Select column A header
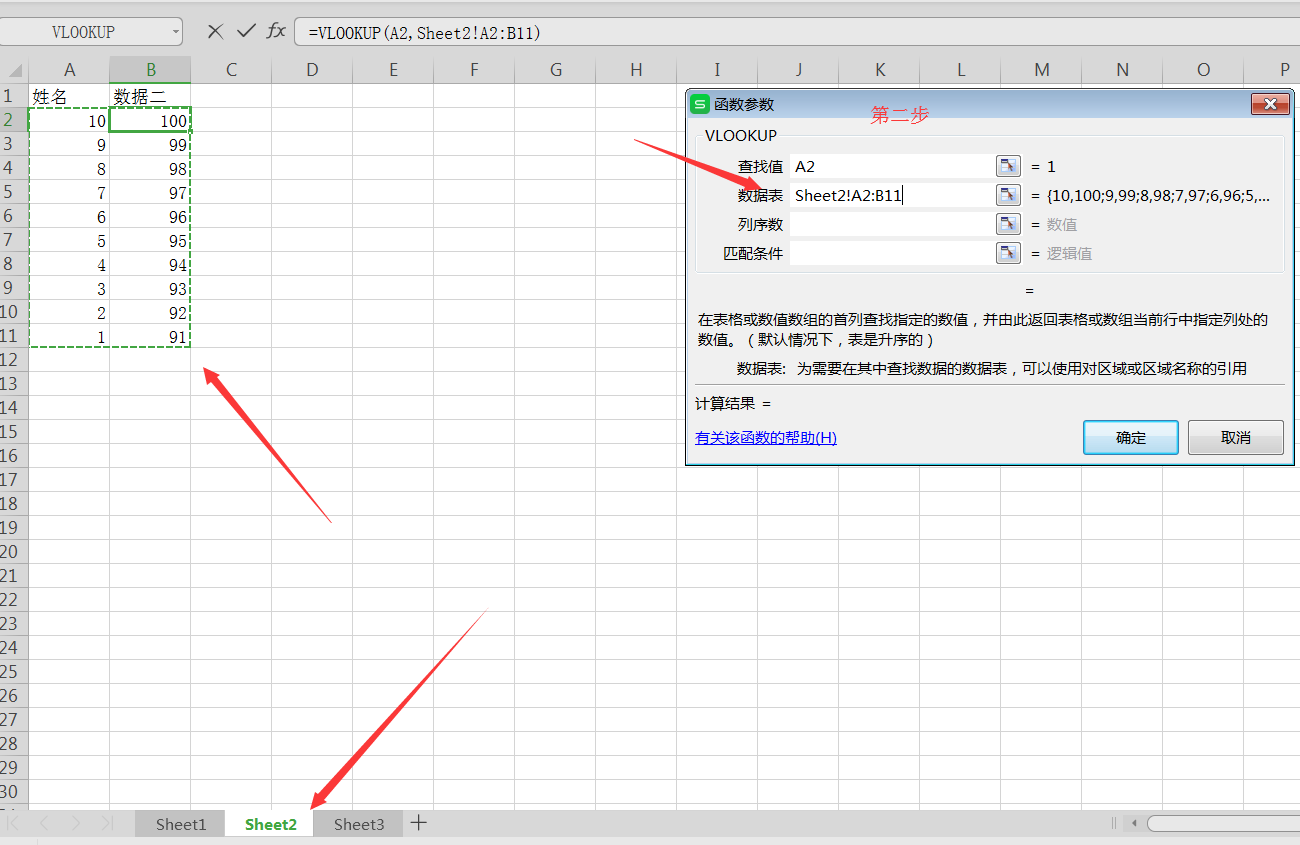This screenshot has width=1300, height=845. pos(69,70)
